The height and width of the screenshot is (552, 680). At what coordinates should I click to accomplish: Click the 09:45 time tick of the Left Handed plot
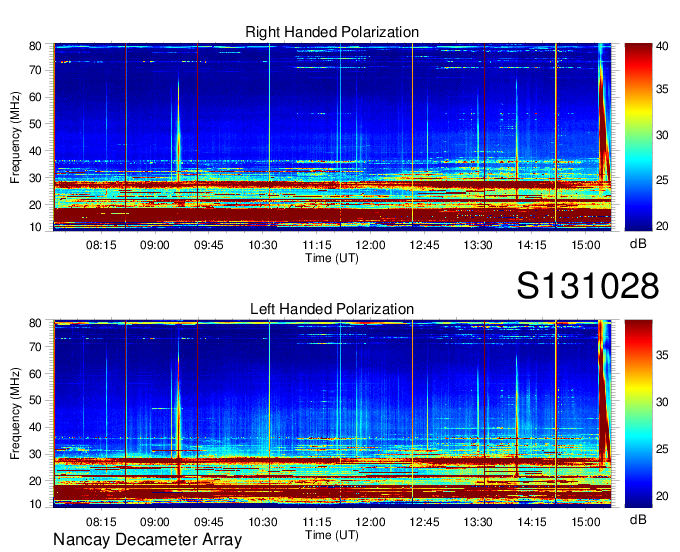(209, 522)
